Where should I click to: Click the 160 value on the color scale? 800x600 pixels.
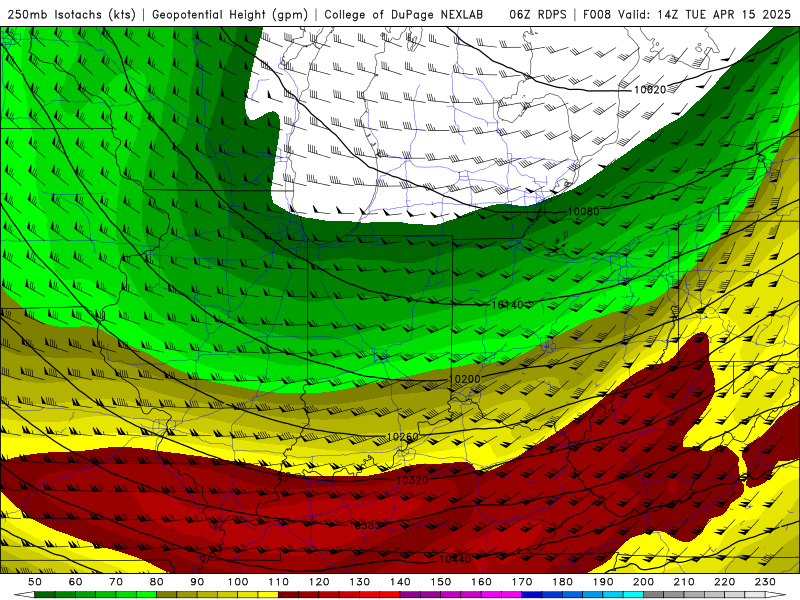click(x=482, y=582)
